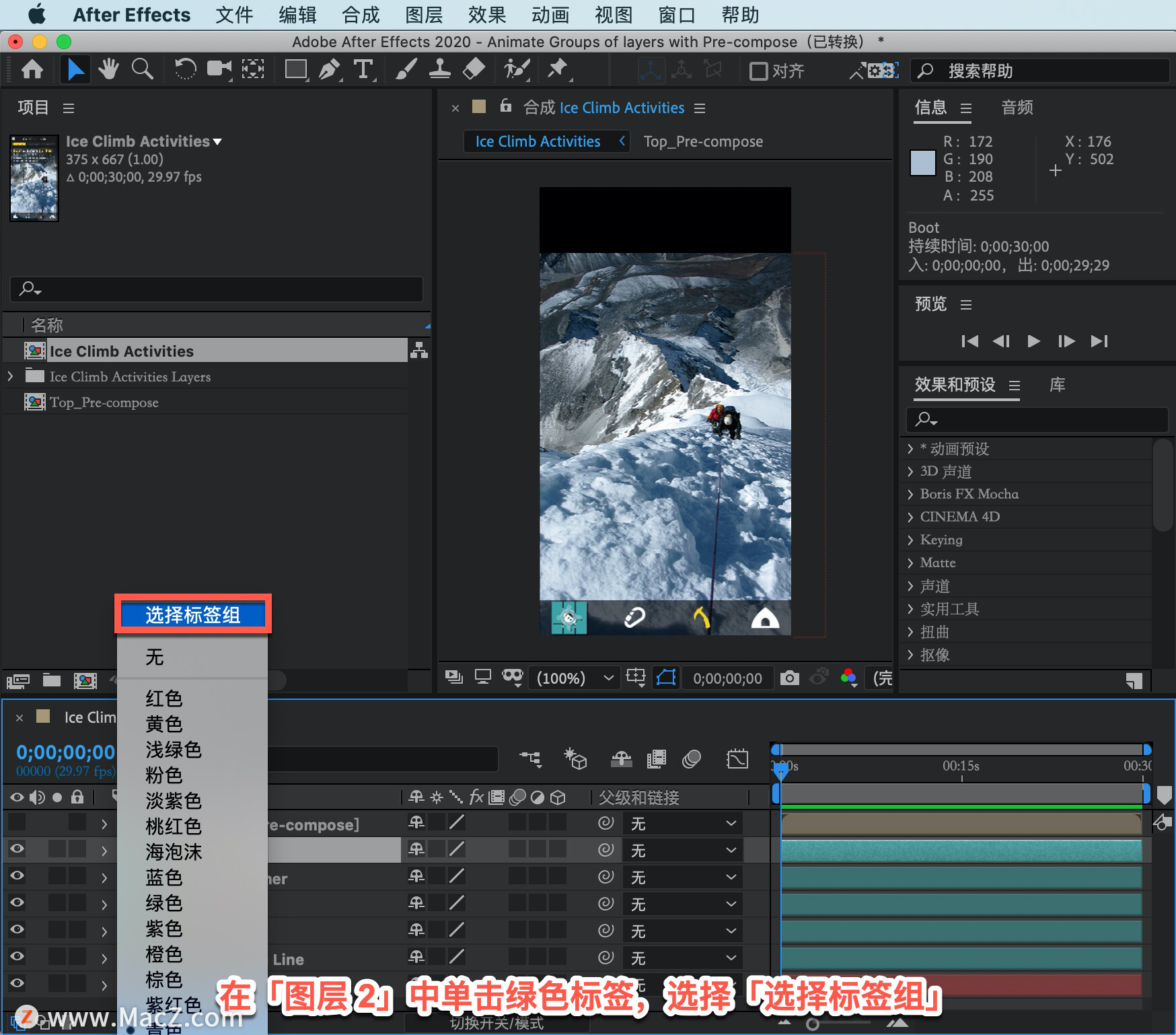Open the 窗口 menu
Image resolution: width=1176 pixels, height=1035 pixels.
point(677,15)
